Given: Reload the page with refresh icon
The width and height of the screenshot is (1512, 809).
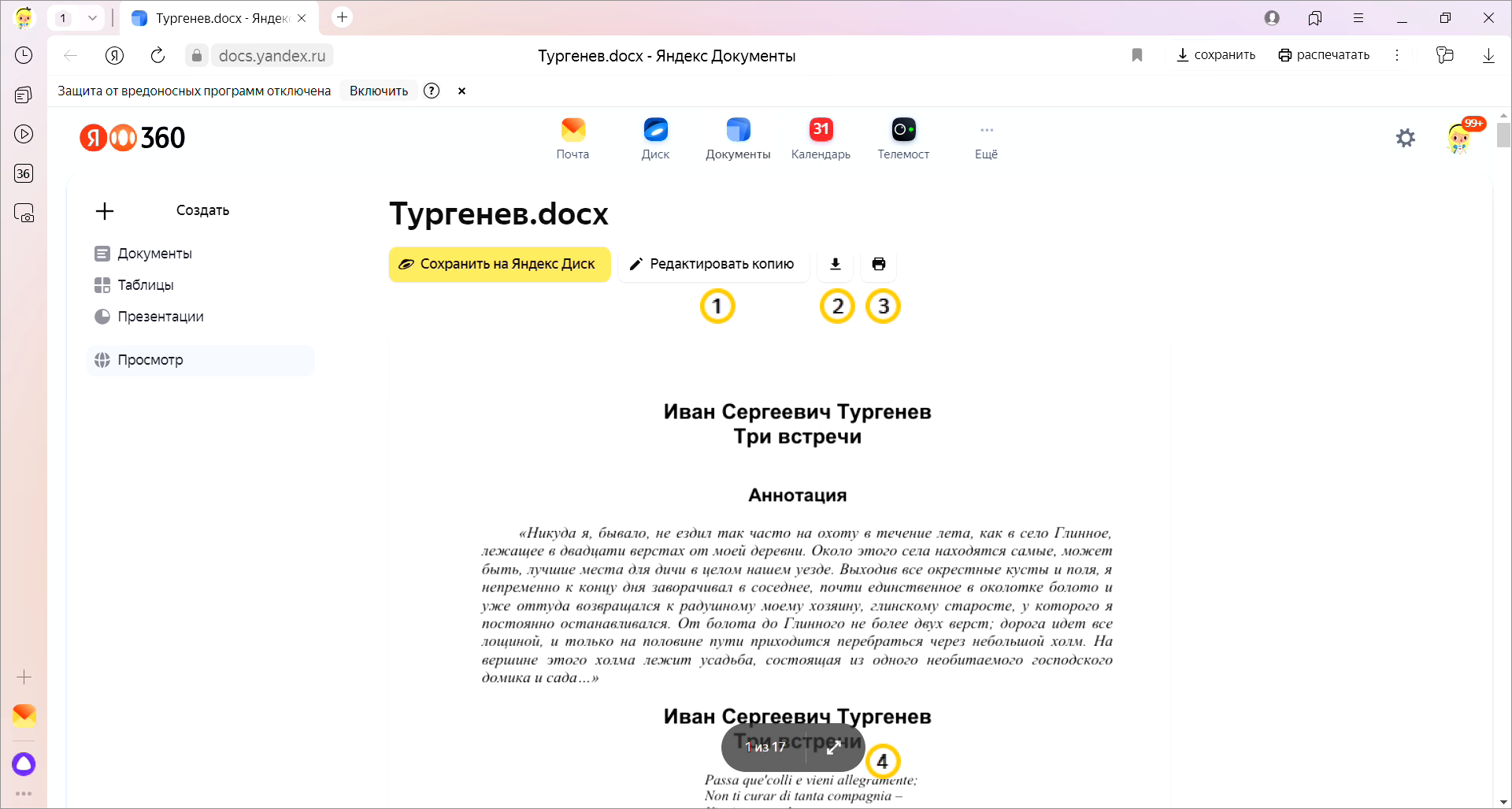Looking at the screenshot, I should coord(157,55).
